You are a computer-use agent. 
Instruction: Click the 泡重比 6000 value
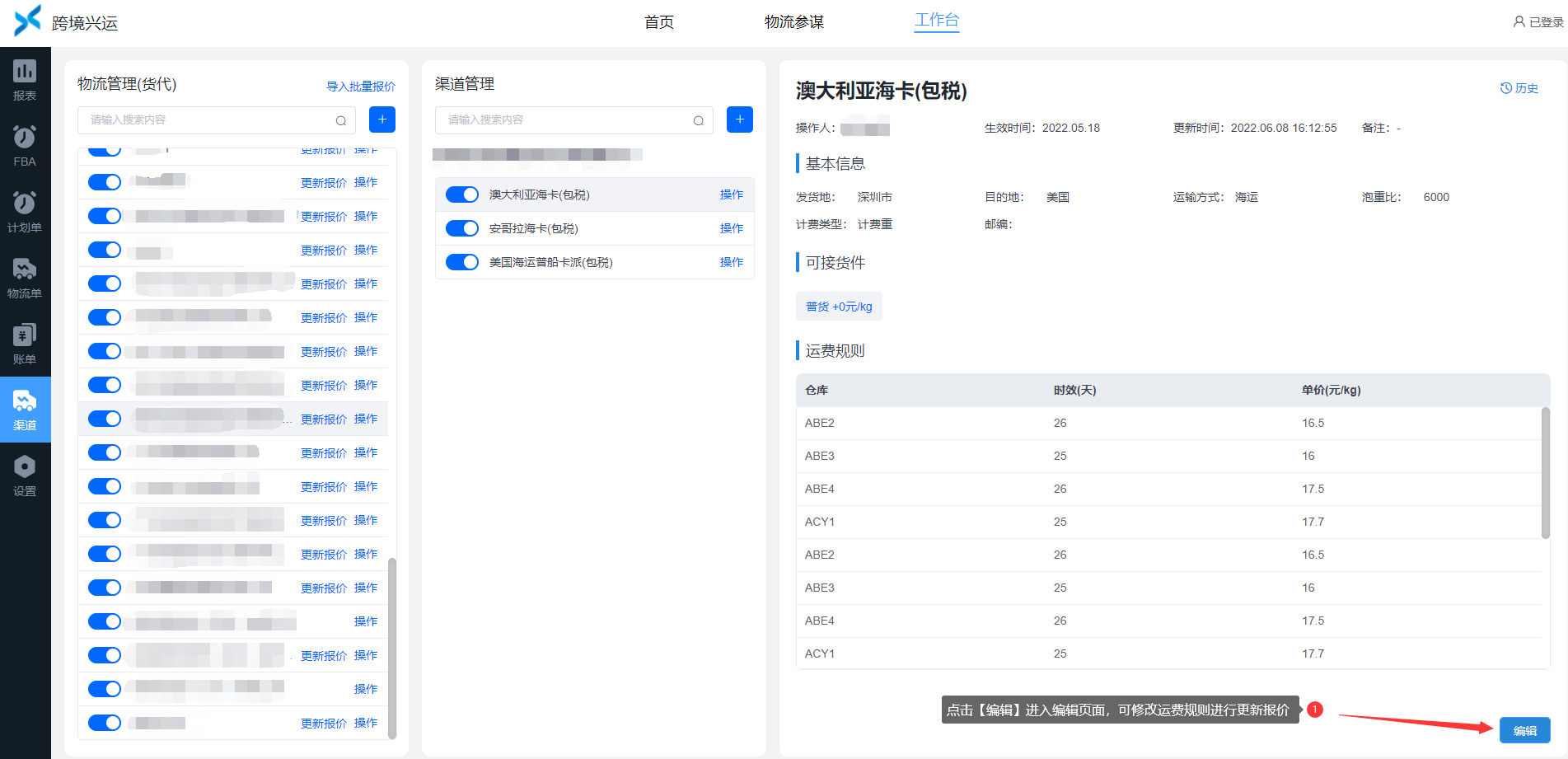(1436, 197)
